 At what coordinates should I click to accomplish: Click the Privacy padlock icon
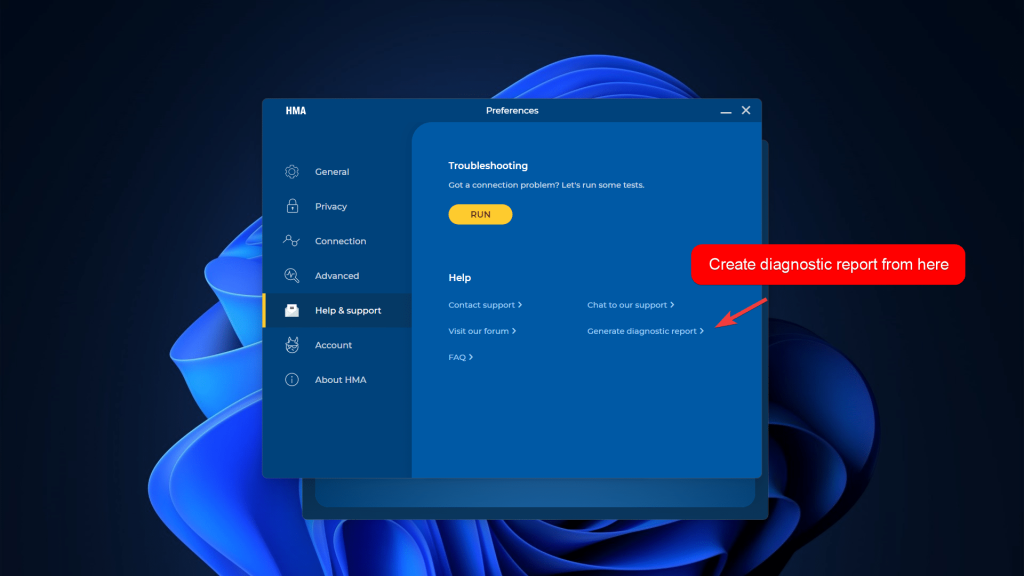point(292,206)
